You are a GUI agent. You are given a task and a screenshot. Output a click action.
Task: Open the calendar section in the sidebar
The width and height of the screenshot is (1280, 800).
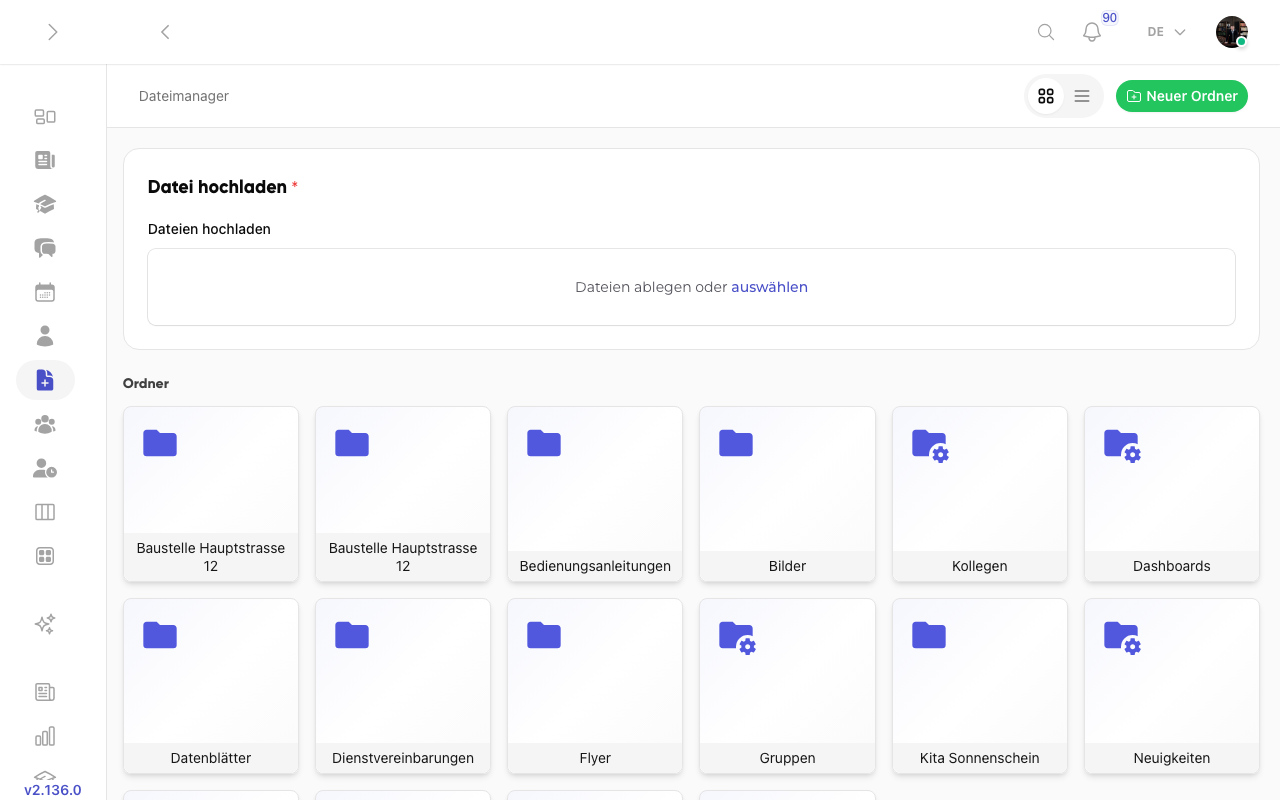tap(45, 291)
